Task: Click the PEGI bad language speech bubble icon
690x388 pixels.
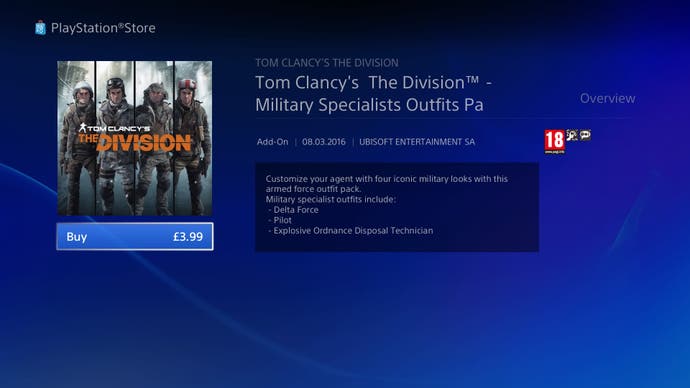Action: pyautogui.click(x=585, y=135)
